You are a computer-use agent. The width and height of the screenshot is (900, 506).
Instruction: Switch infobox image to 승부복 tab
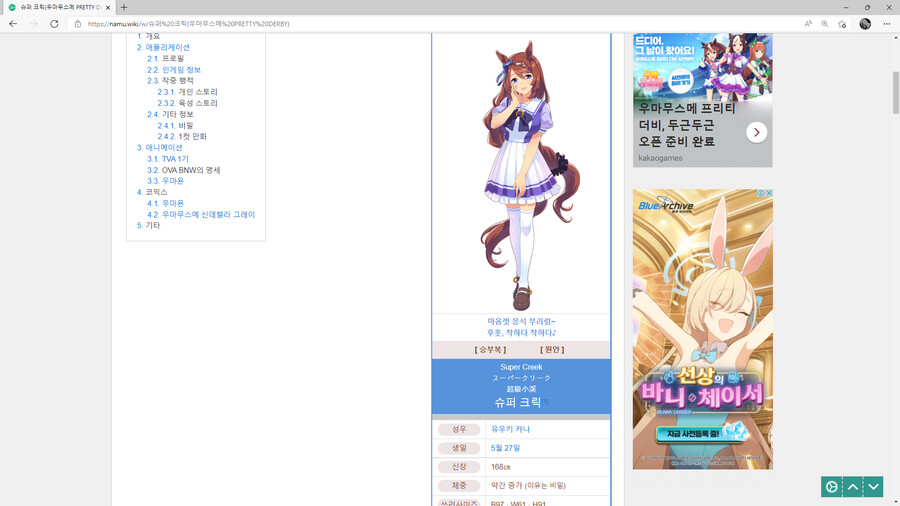490,349
